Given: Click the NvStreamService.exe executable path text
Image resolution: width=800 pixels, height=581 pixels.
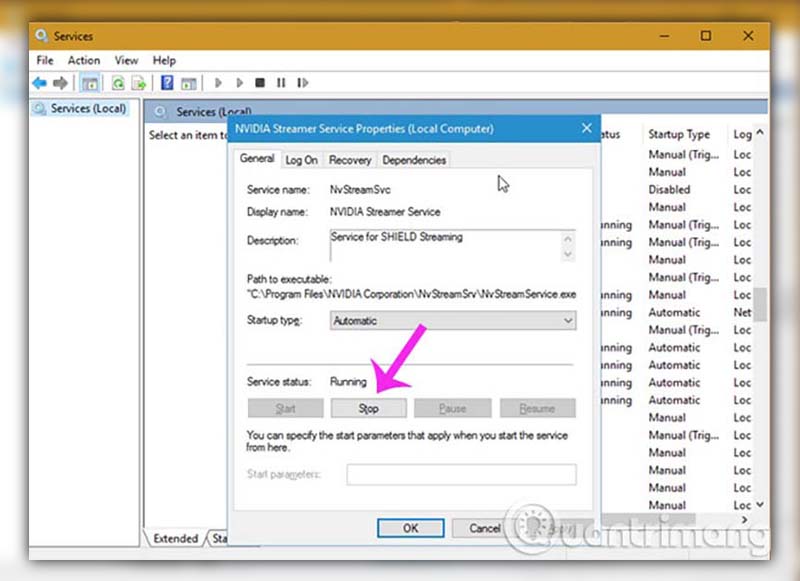Looking at the screenshot, I should click(412, 294).
